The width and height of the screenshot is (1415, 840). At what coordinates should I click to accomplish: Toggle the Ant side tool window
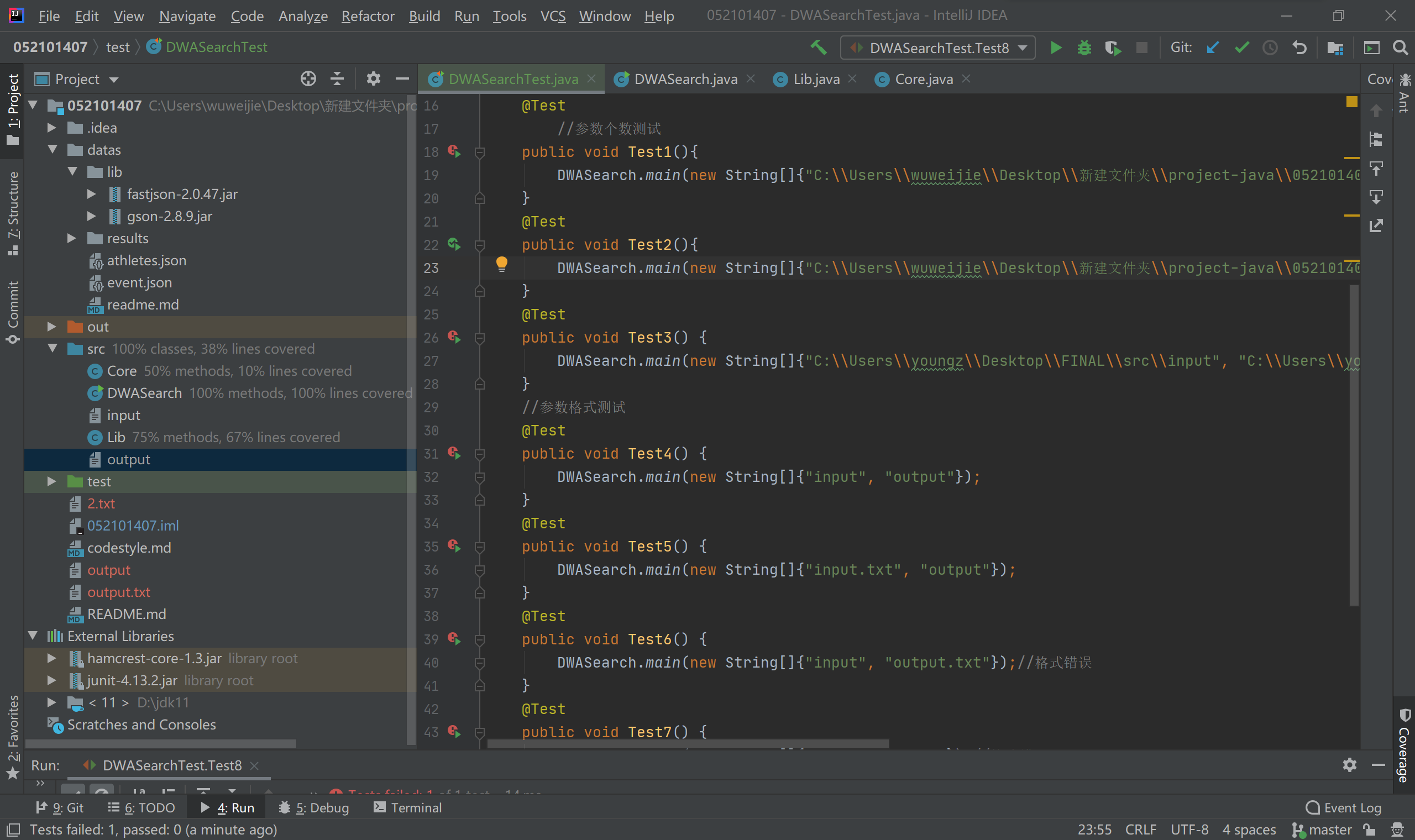click(x=1404, y=93)
